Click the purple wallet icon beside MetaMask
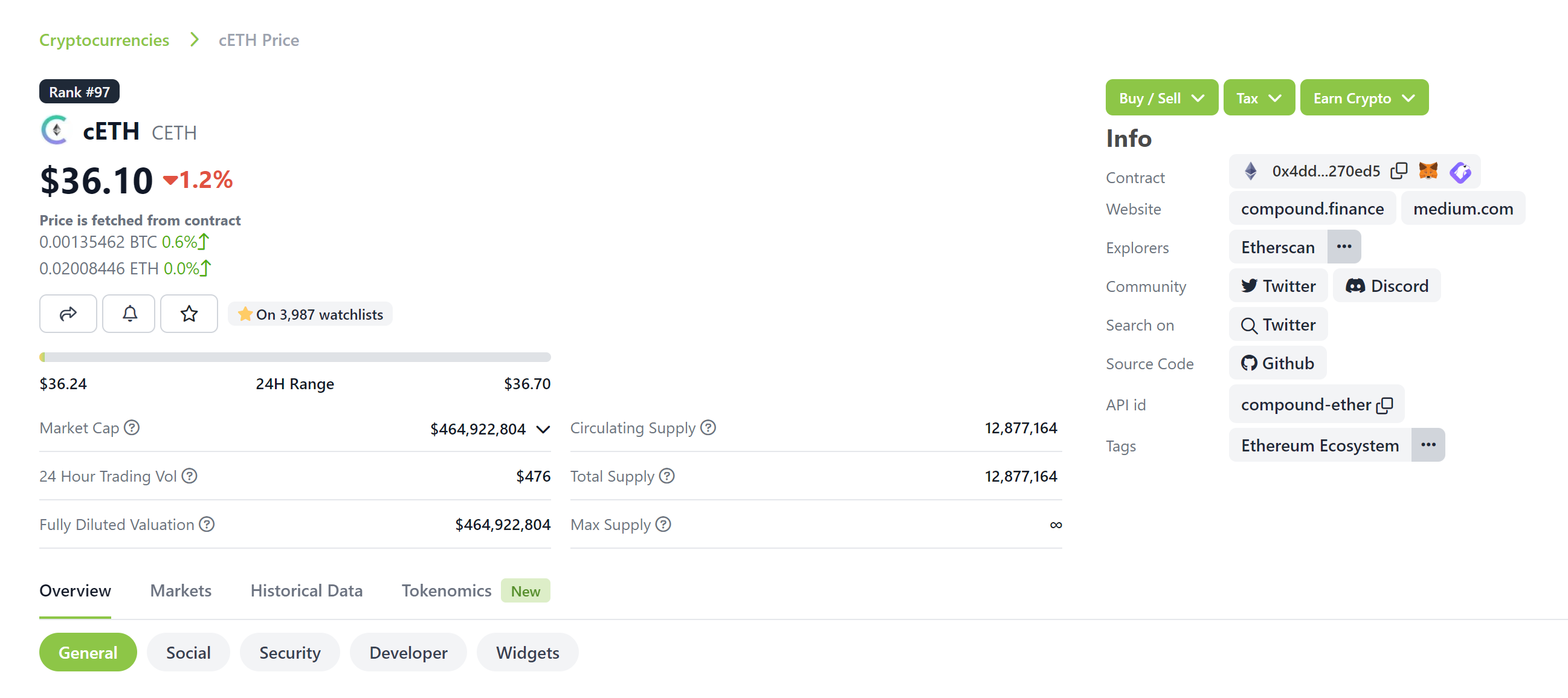 point(1460,172)
